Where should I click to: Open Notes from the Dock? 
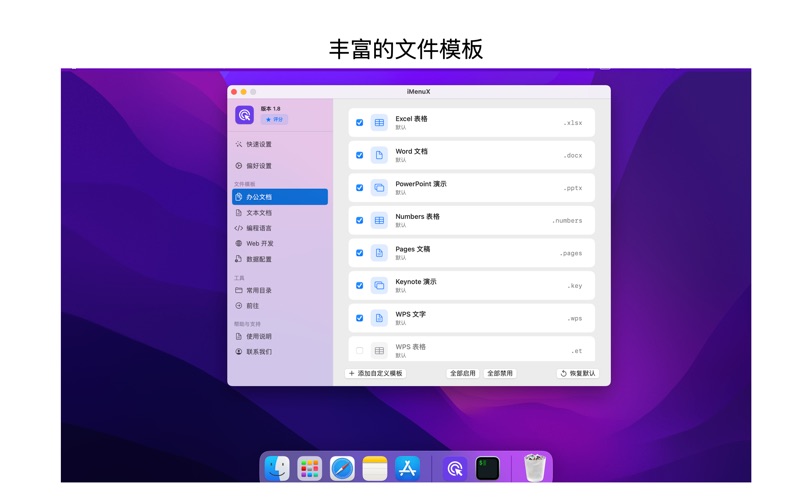click(374, 468)
